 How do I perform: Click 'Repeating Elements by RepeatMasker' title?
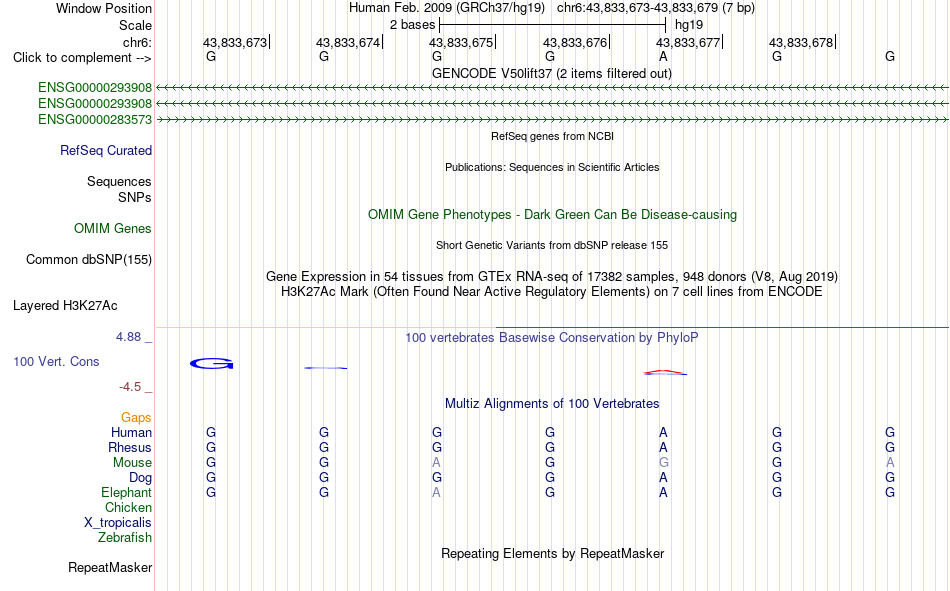point(552,553)
